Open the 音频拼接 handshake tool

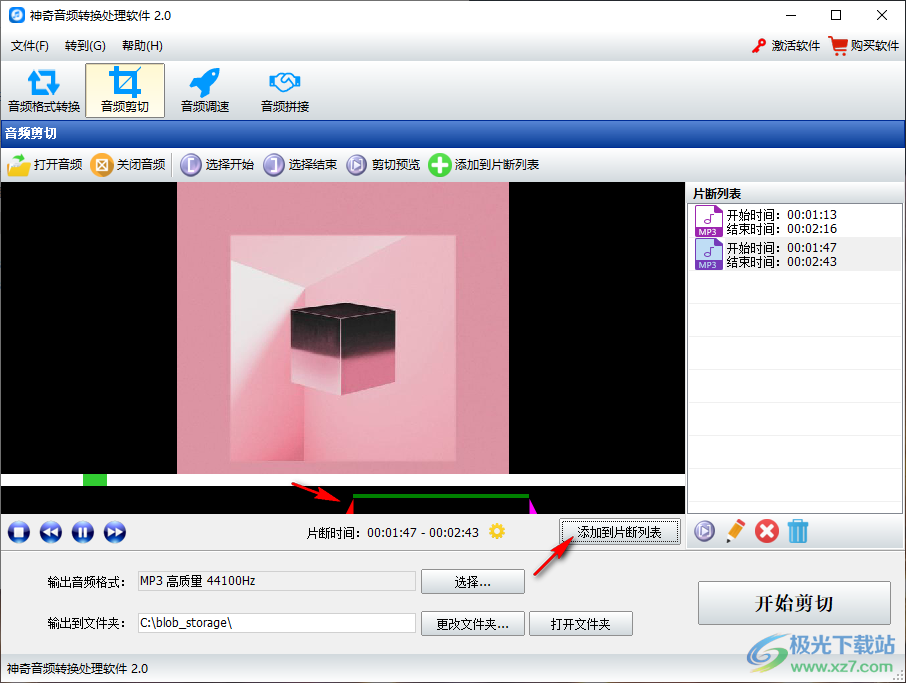pos(285,91)
